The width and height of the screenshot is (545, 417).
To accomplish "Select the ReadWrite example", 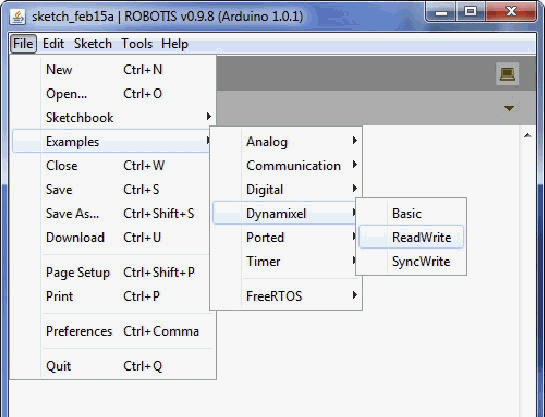I will (x=411, y=237).
